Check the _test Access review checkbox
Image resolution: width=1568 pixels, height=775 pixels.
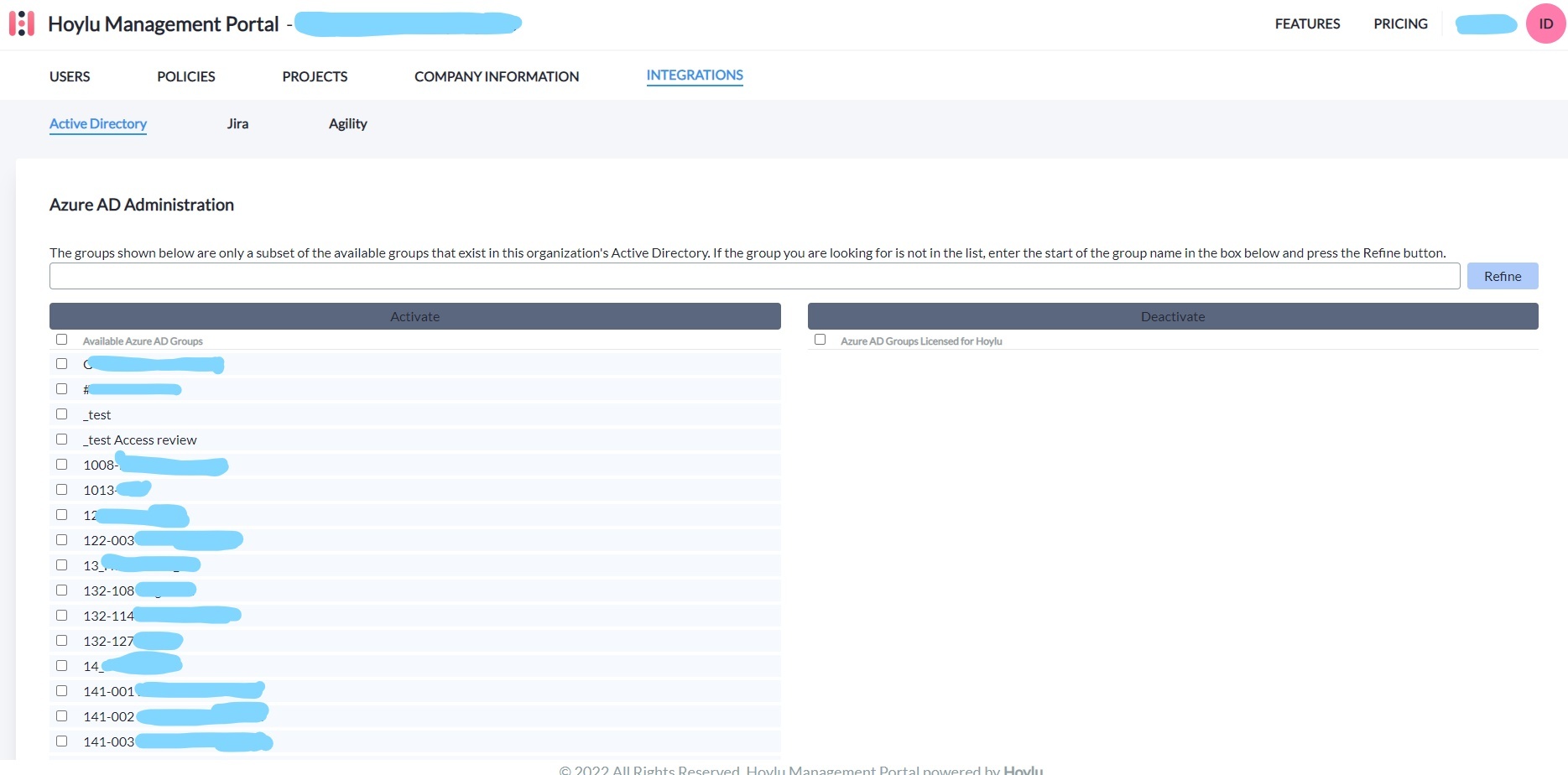tap(61, 440)
